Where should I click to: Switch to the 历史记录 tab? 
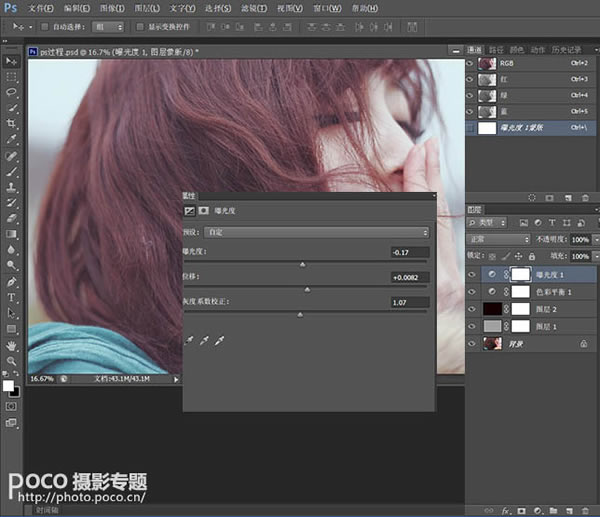click(567, 48)
